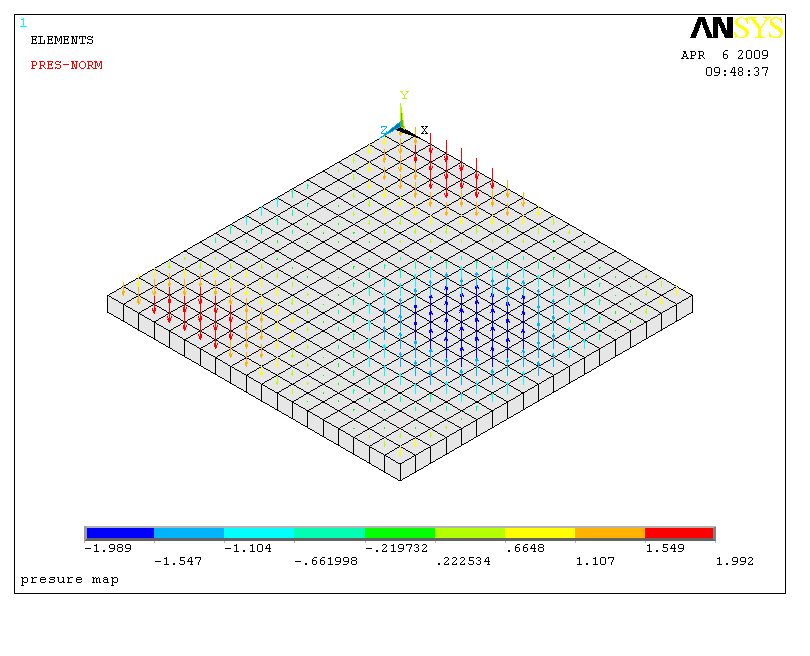Click the date APR 6 2009

tap(725, 55)
